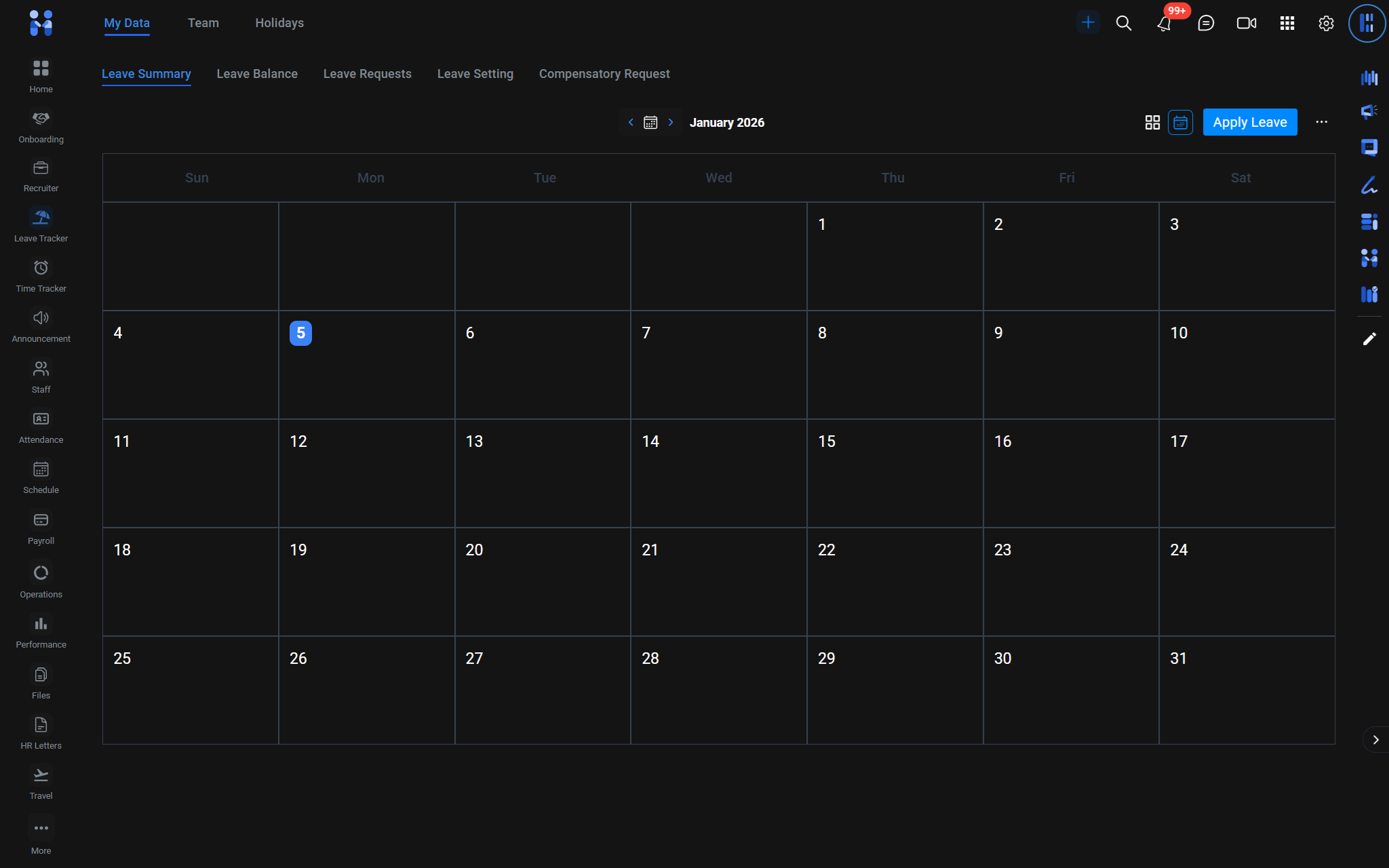Go to previous month arrow
The height and width of the screenshot is (868, 1389).
click(x=631, y=122)
